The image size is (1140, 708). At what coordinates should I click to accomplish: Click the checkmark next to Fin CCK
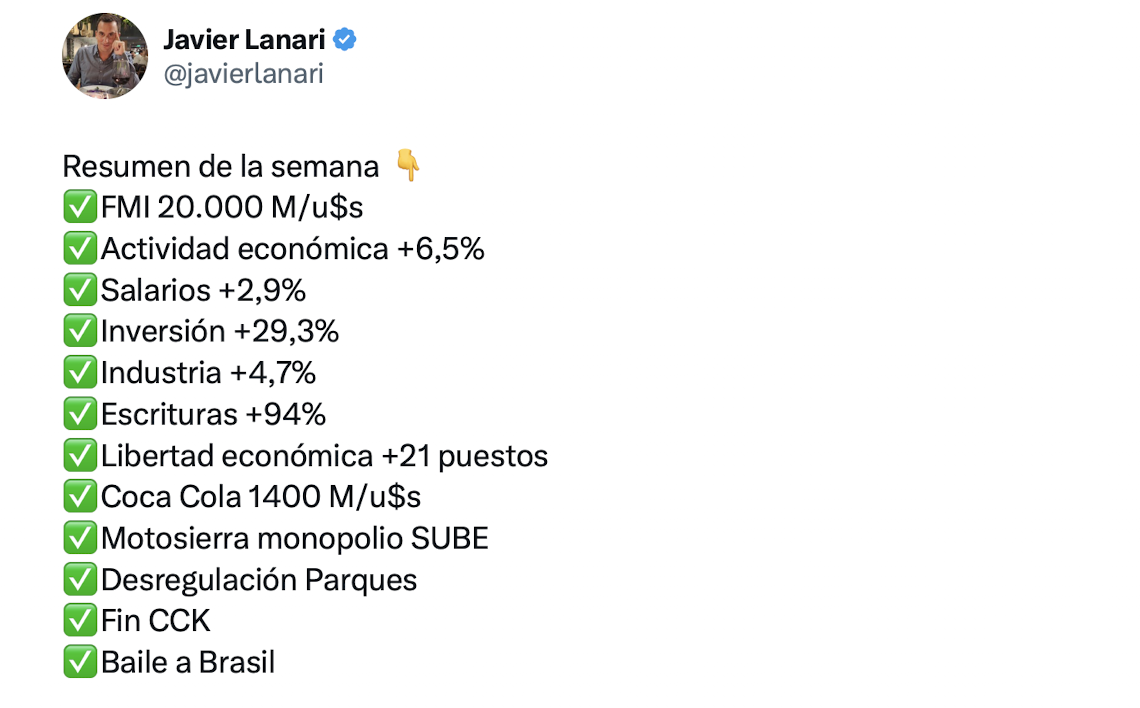pos(79,621)
